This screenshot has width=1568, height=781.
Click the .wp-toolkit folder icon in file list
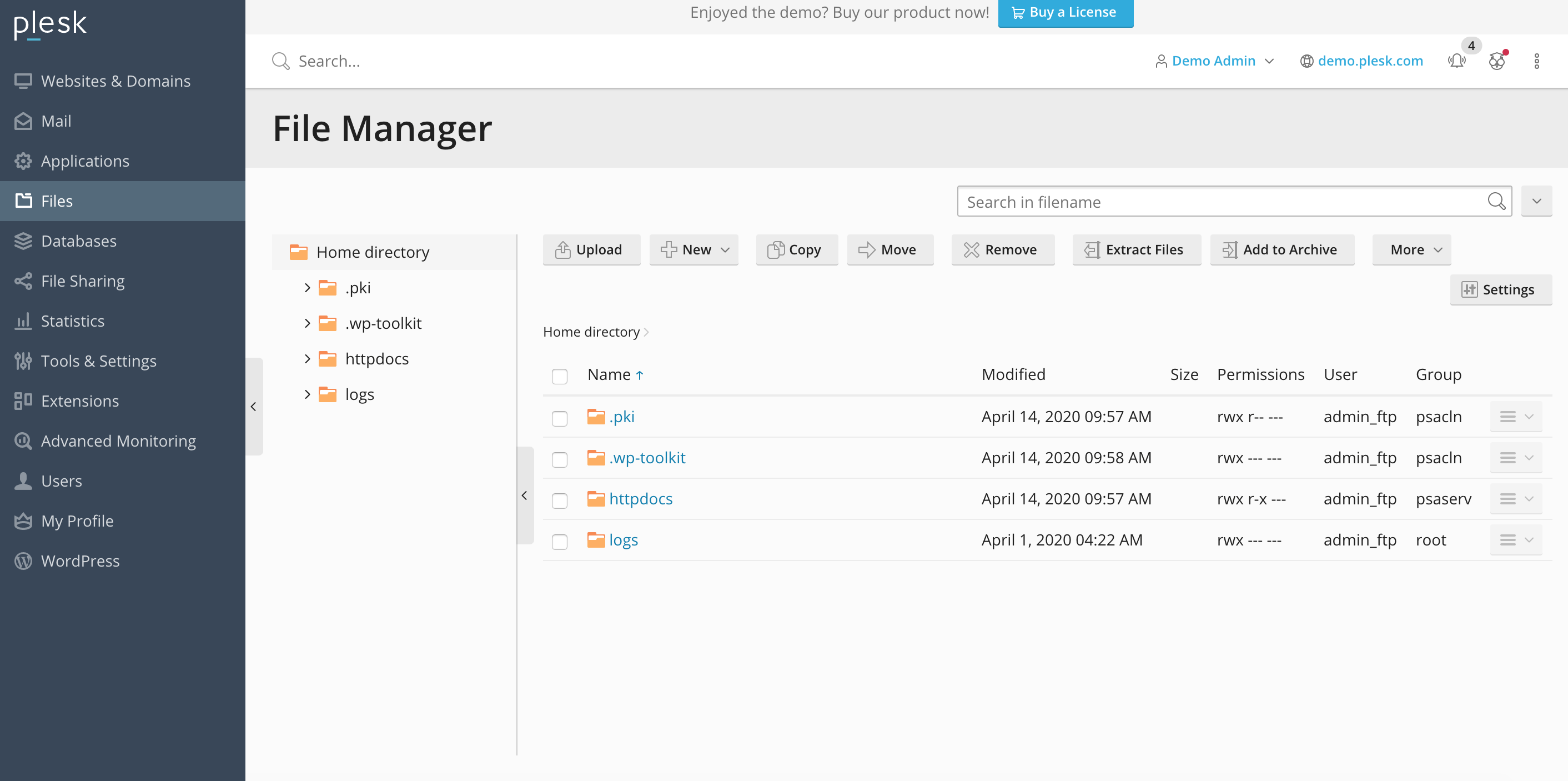pyautogui.click(x=596, y=457)
